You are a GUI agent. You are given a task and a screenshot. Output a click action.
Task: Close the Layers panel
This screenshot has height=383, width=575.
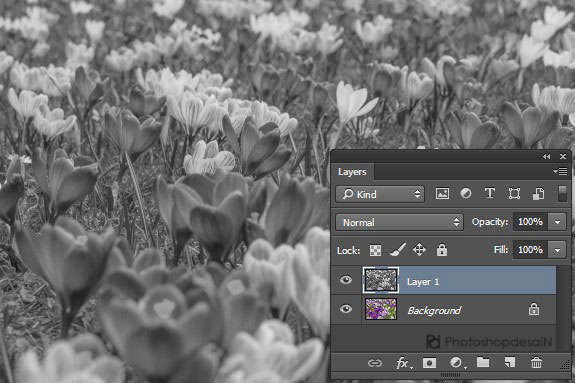click(x=563, y=157)
